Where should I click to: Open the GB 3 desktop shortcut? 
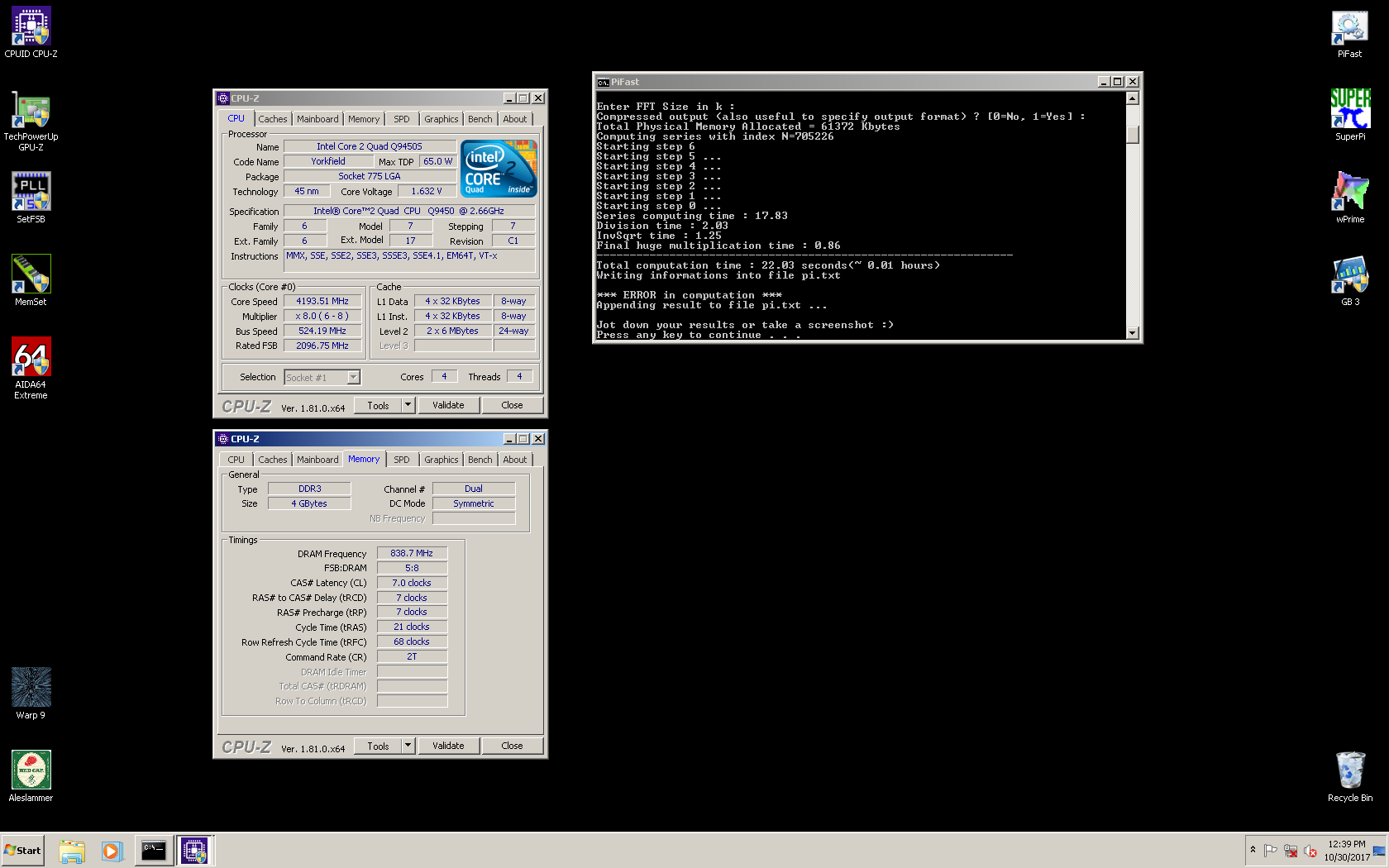[x=1349, y=281]
